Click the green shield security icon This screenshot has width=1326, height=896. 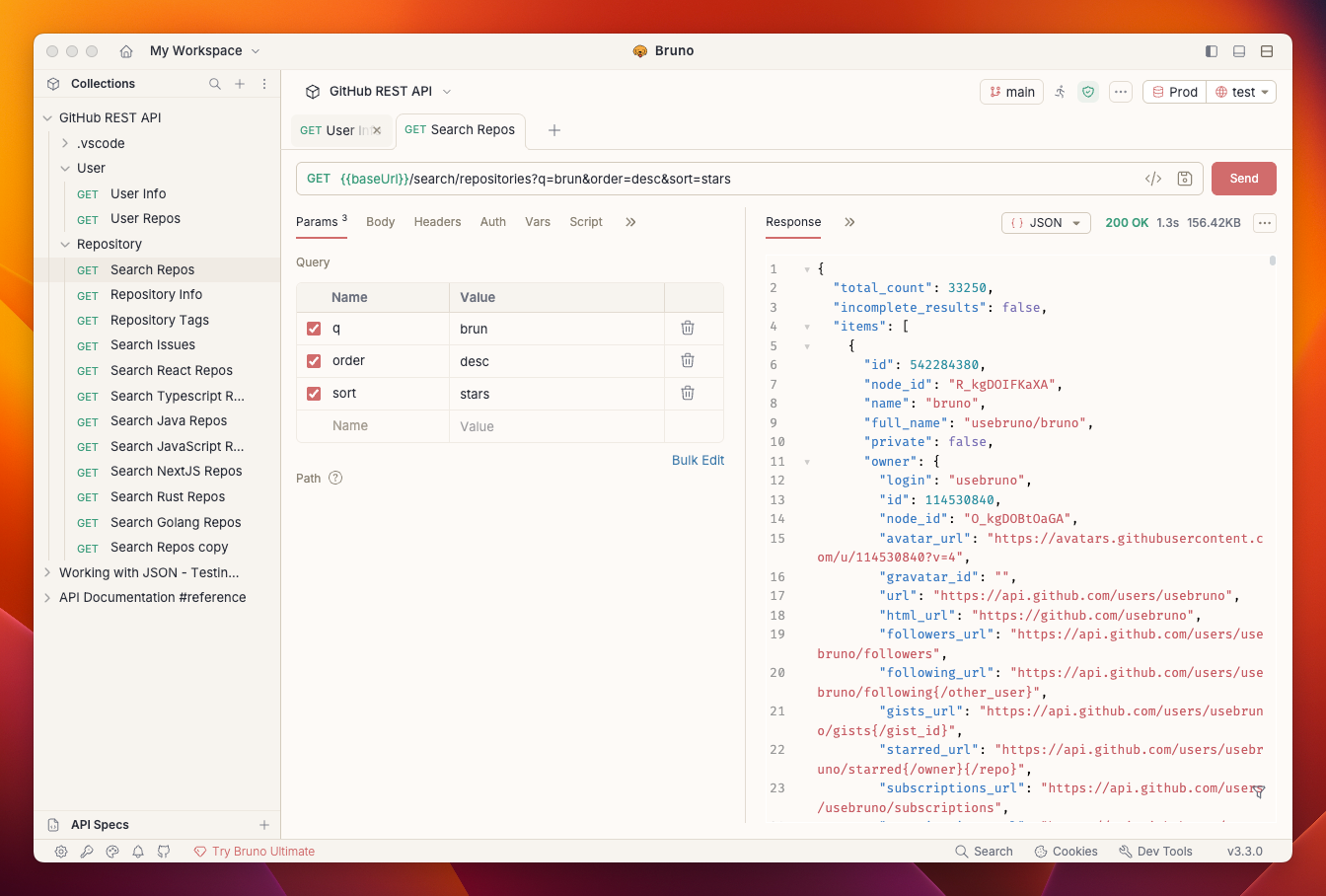click(x=1088, y=92)
